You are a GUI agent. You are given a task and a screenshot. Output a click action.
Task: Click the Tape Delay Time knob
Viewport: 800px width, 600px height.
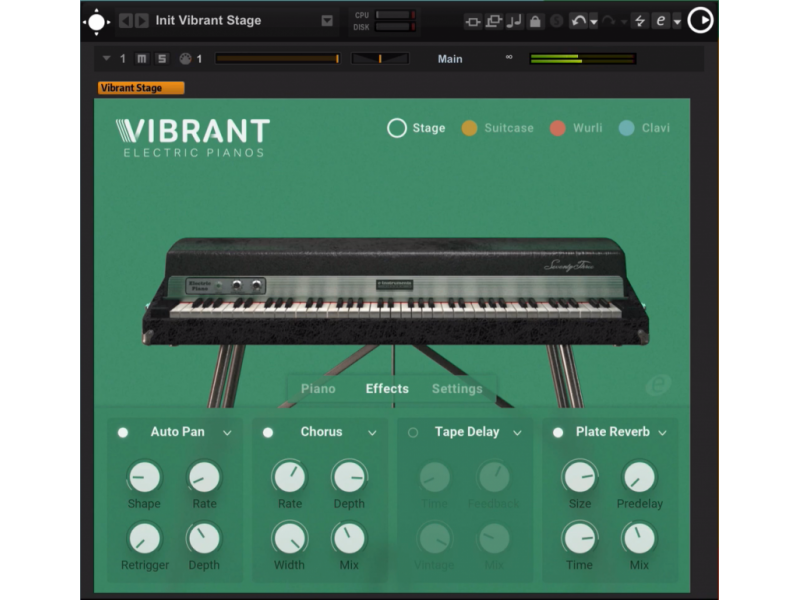(435, 478)
